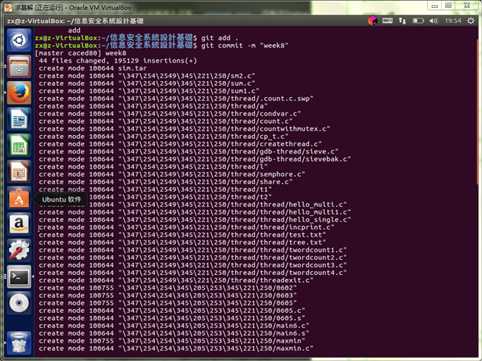The height and width of the screenshot is (361, 482).
Task: Click the line ending in sum1.c
Action: (149, 91)
